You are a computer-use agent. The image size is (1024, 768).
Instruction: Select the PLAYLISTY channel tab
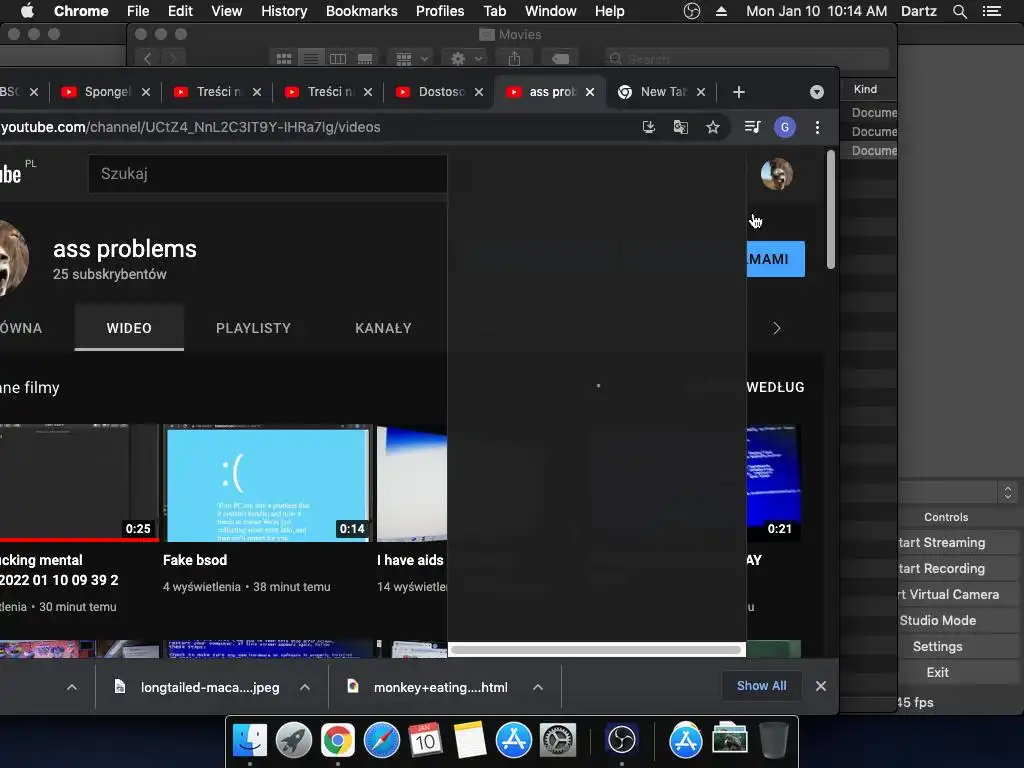[253, 328]
